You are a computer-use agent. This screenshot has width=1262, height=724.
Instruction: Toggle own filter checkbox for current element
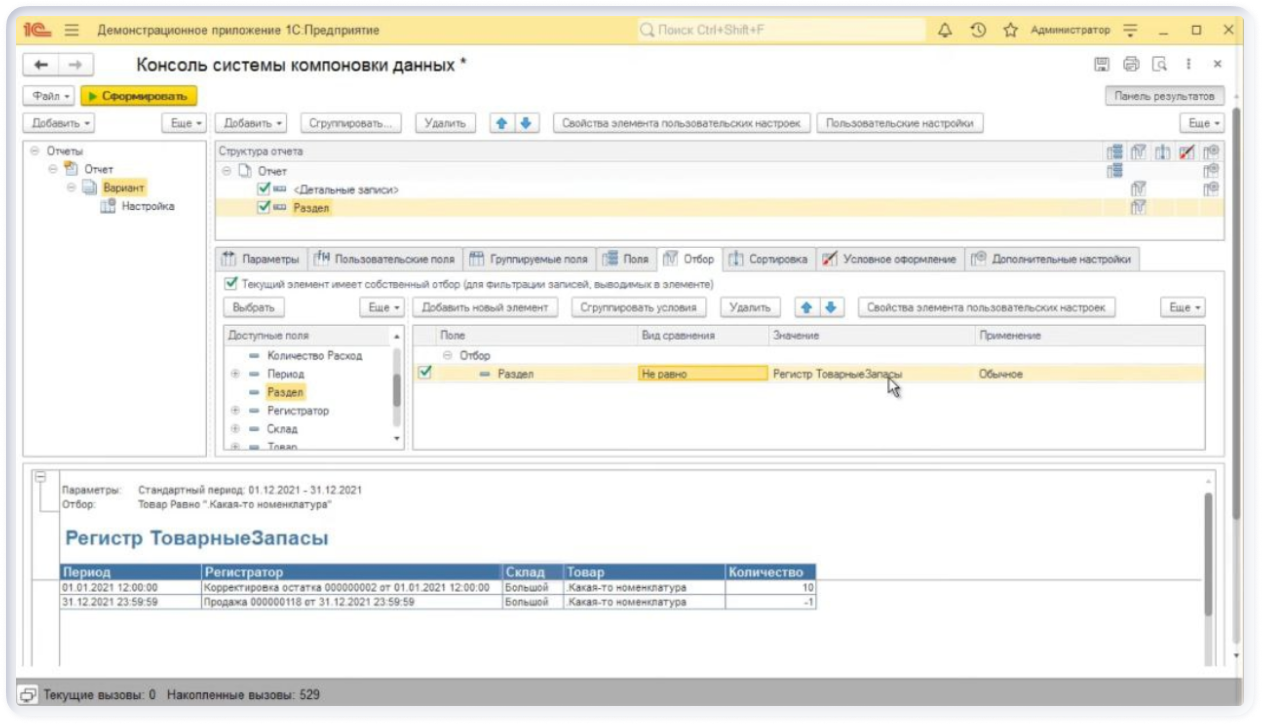click(x=231, y=284)
